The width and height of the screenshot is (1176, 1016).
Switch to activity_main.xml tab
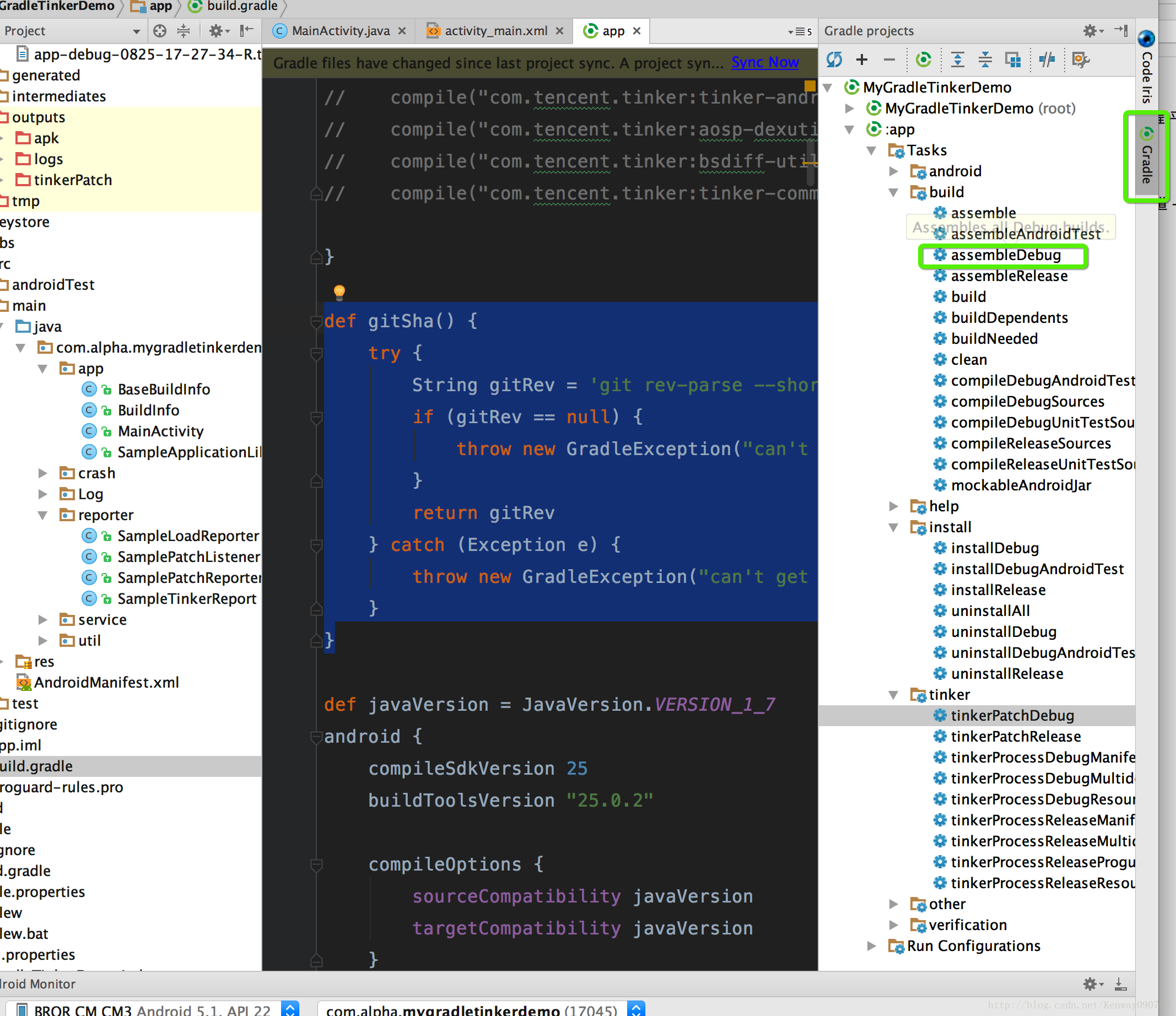(x=495, y=31)
